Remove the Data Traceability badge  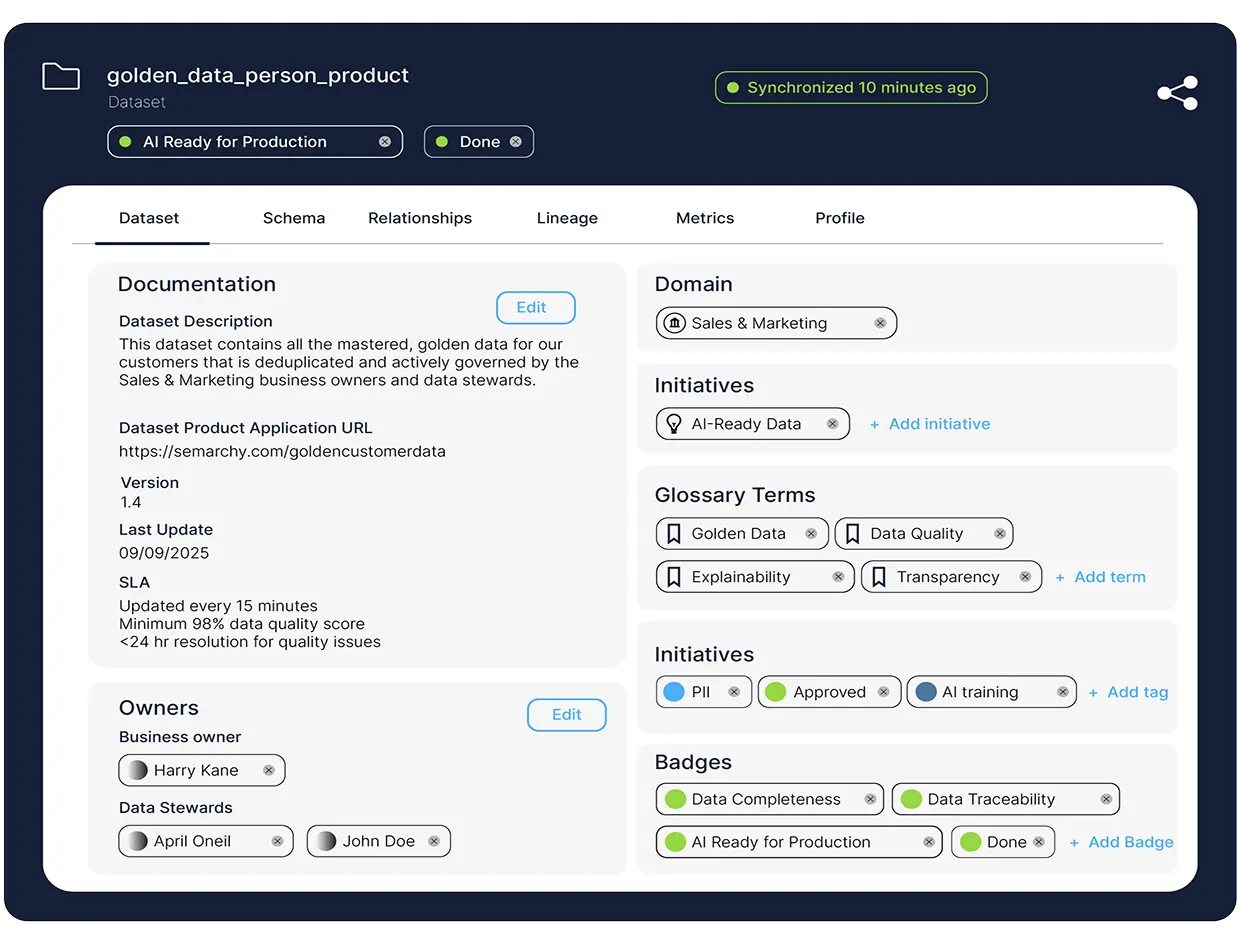(1106, 799)
